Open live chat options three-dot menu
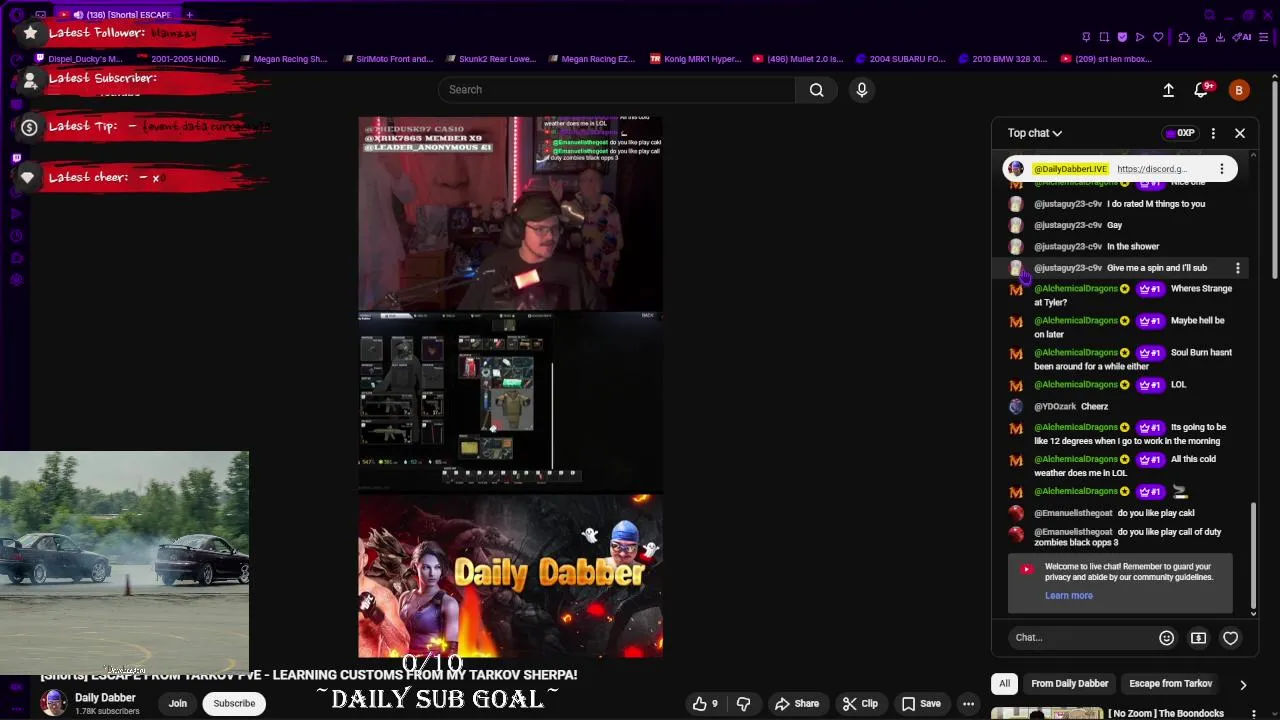Screen dimensions: 1280x720 tap(1213, 133)
